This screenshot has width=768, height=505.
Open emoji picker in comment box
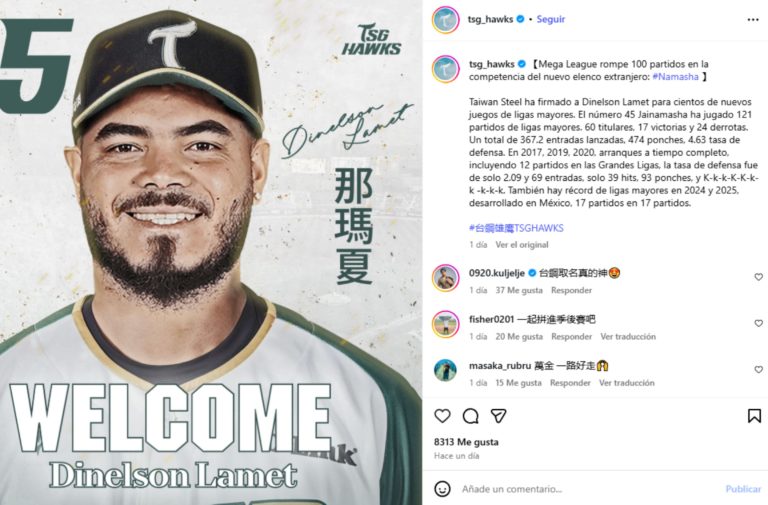coord(442,488)
